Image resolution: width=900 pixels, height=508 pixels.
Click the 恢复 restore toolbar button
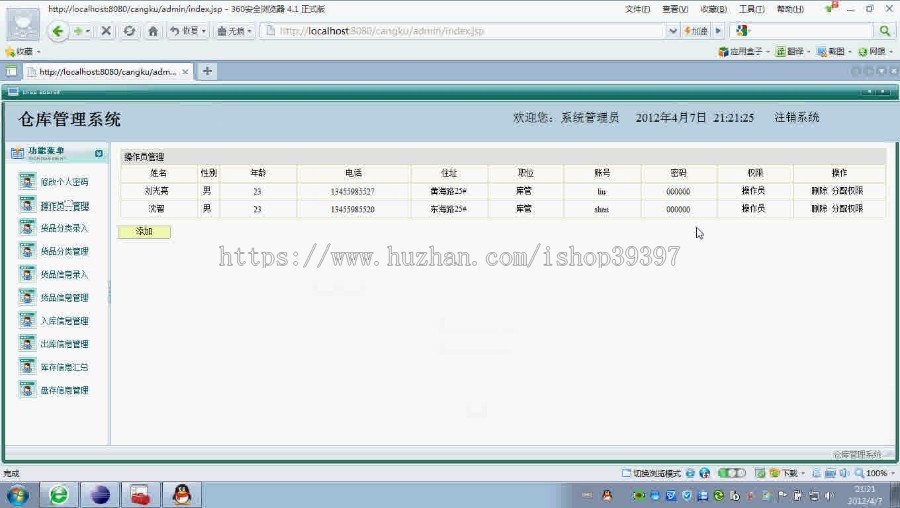(188, 31)
